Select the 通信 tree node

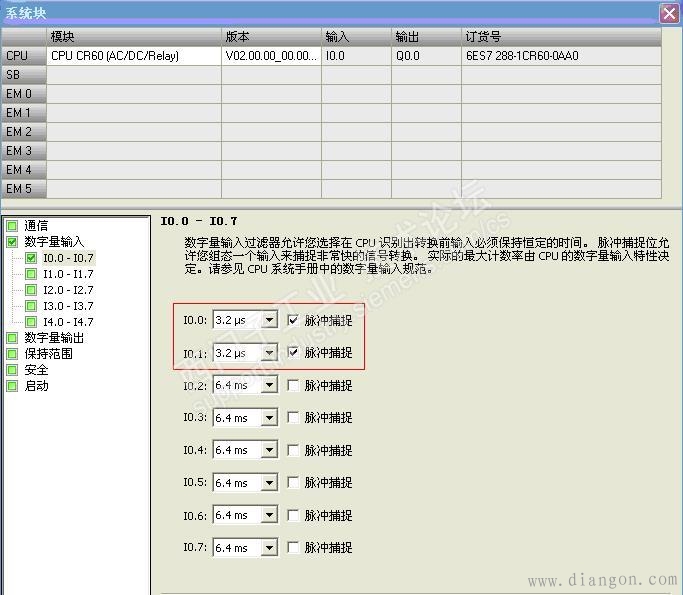coord(36,226)
